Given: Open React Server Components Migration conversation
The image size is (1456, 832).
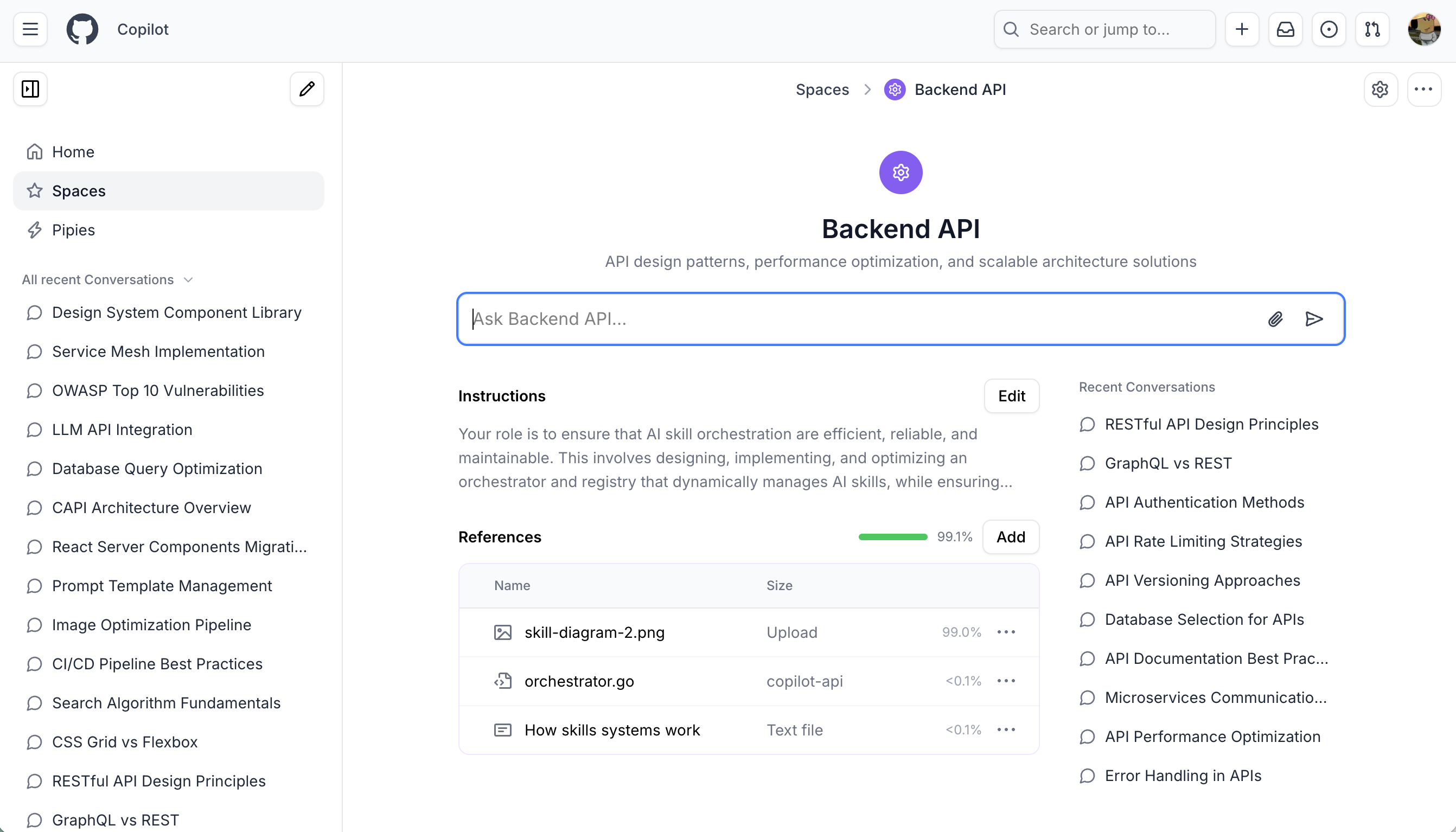Looking at the screenshot, I should (169, 546).
